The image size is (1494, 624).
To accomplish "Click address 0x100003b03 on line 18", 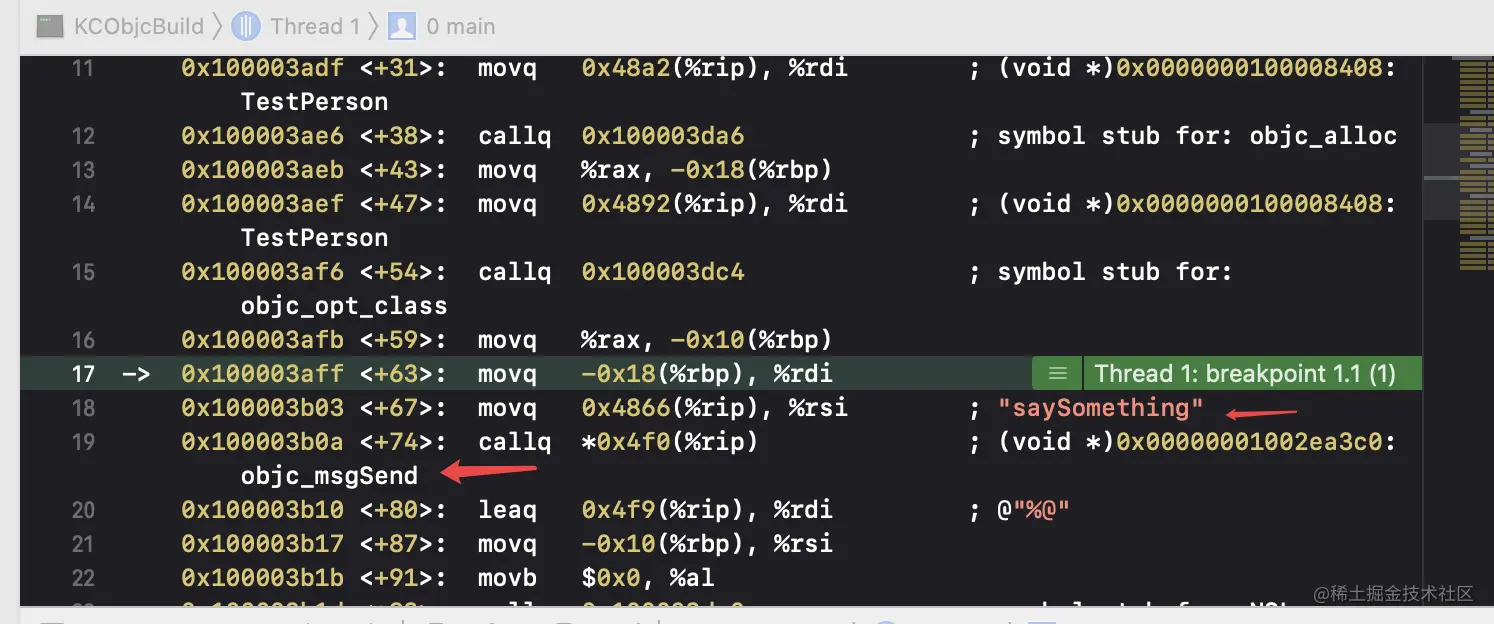I will 262,408.
